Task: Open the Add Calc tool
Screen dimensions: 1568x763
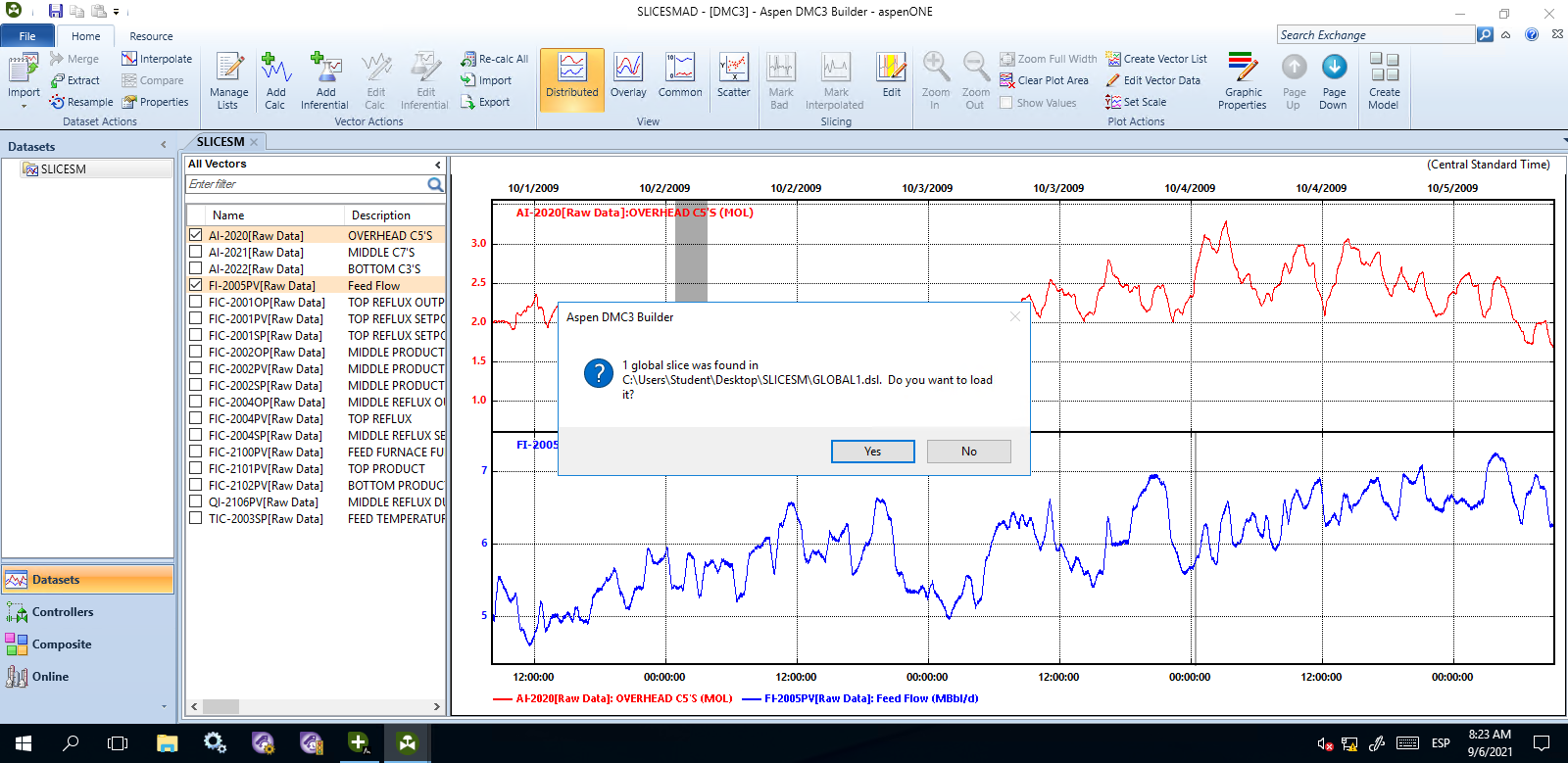Action: (275, 69)
